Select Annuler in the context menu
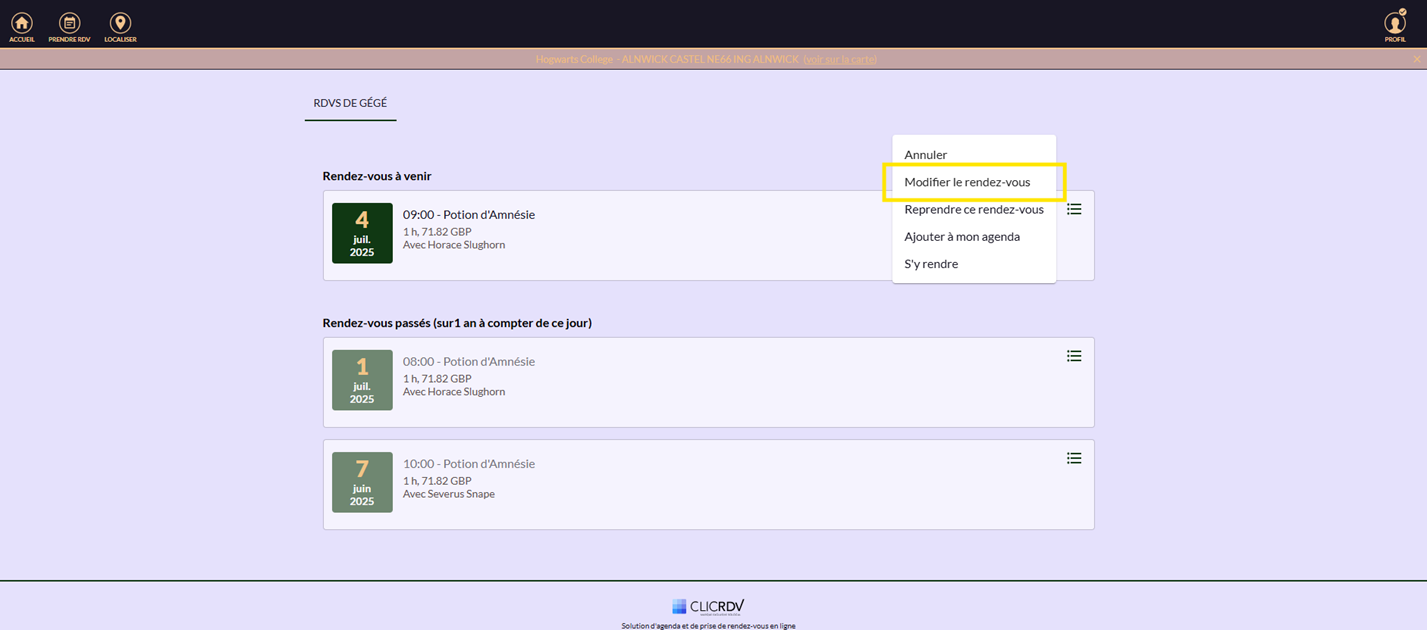1427x630 pixels. tap(925, 155)
